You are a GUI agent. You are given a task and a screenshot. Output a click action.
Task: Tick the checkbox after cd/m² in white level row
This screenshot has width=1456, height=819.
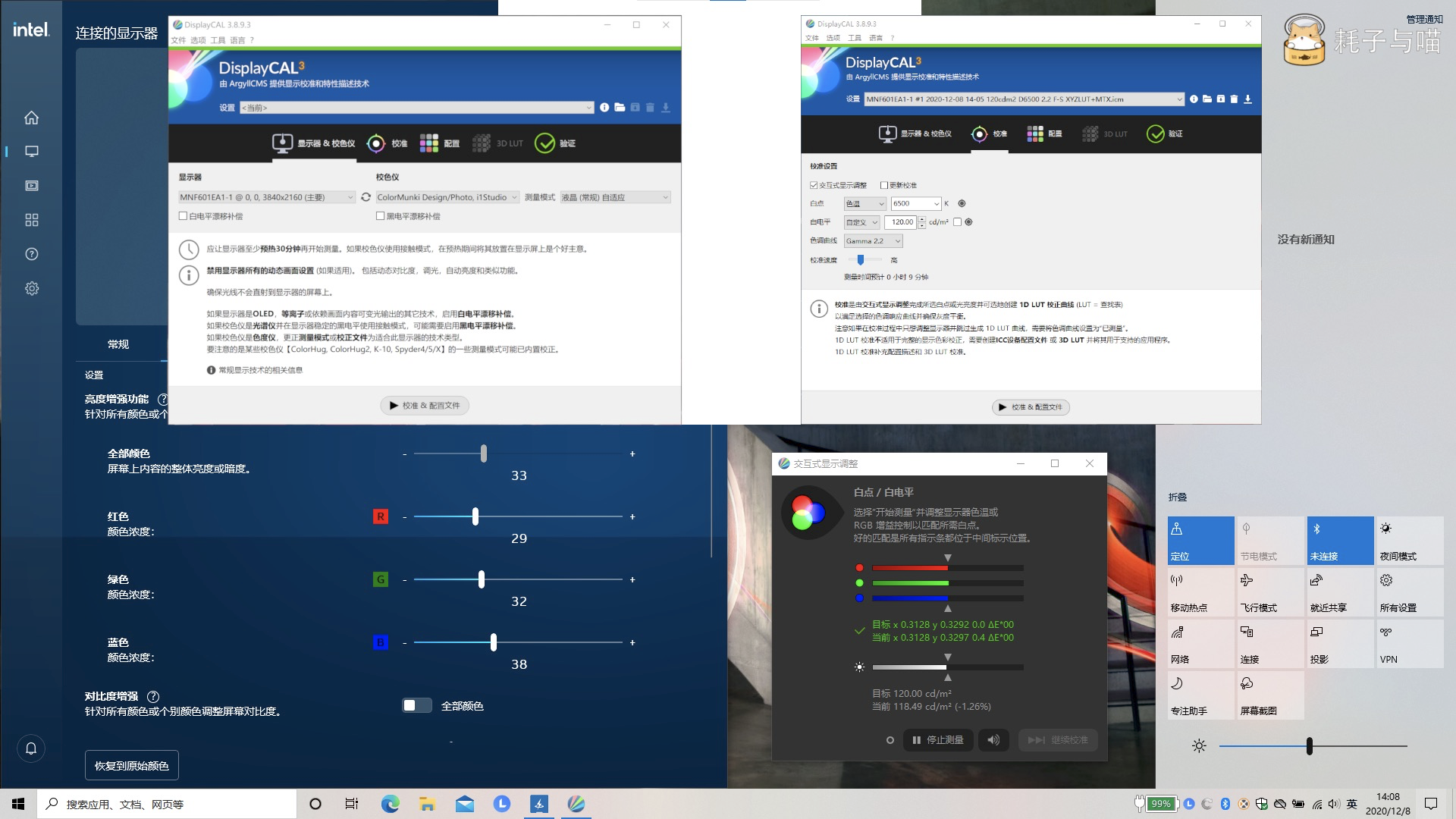pos(957,222)
